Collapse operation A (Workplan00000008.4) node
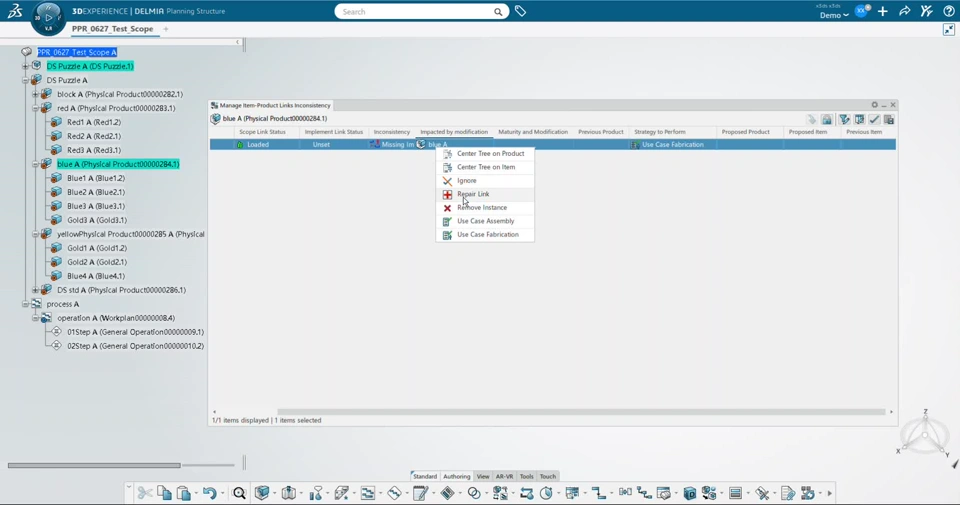Screen dimensions: 960x505 point(36,318)
